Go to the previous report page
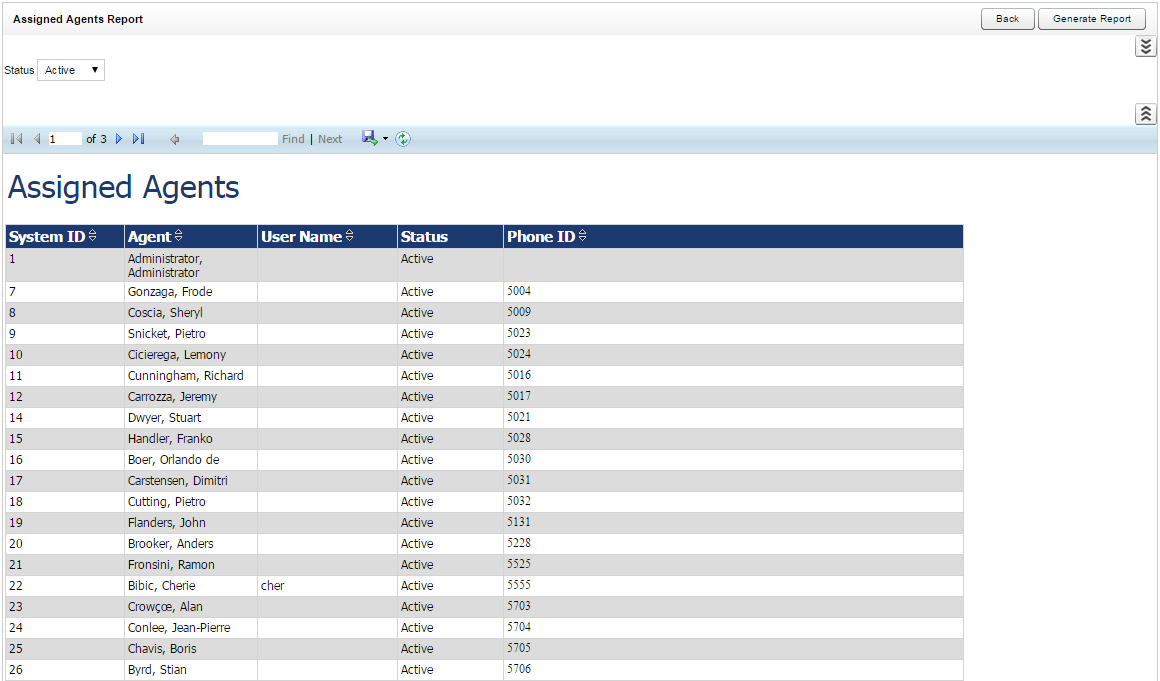 click(x=37, y=139)
